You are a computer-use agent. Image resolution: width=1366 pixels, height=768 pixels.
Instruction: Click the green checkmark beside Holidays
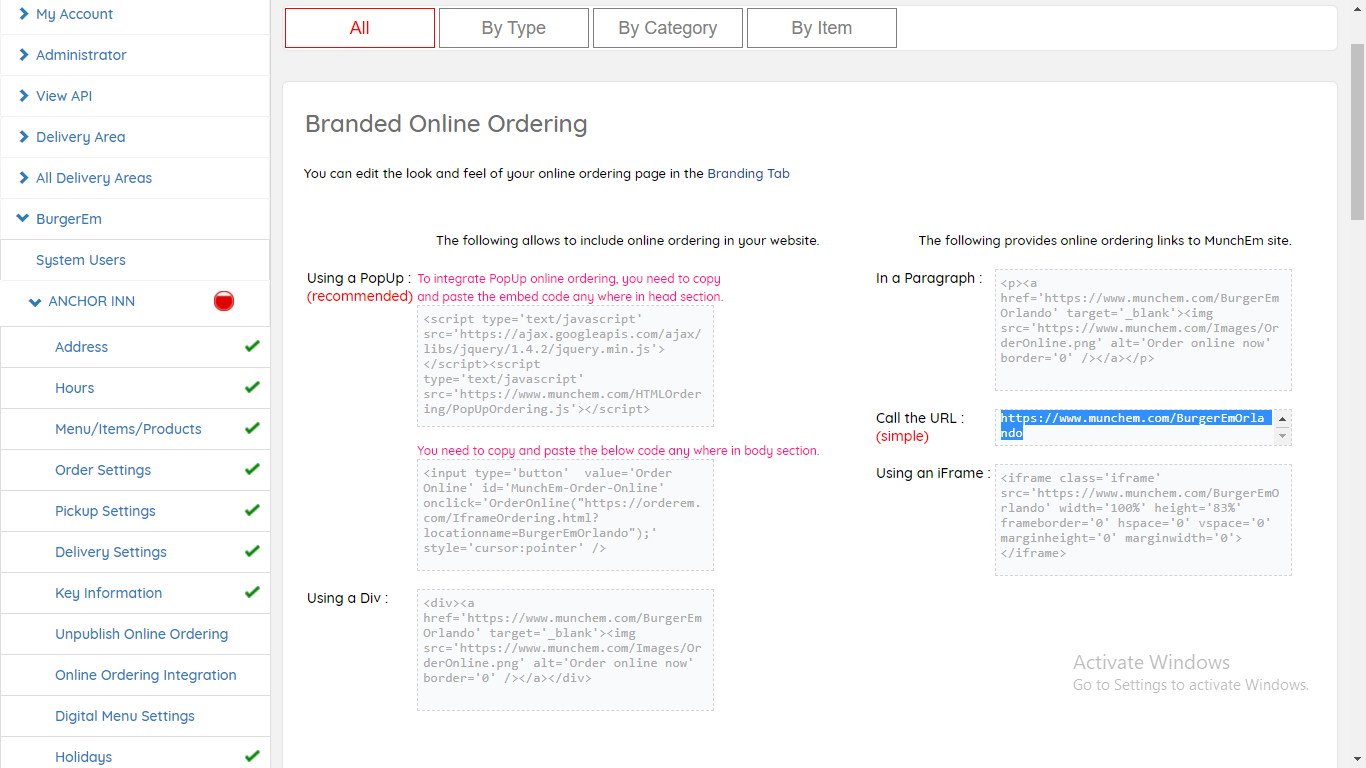[x=252, y=756]
